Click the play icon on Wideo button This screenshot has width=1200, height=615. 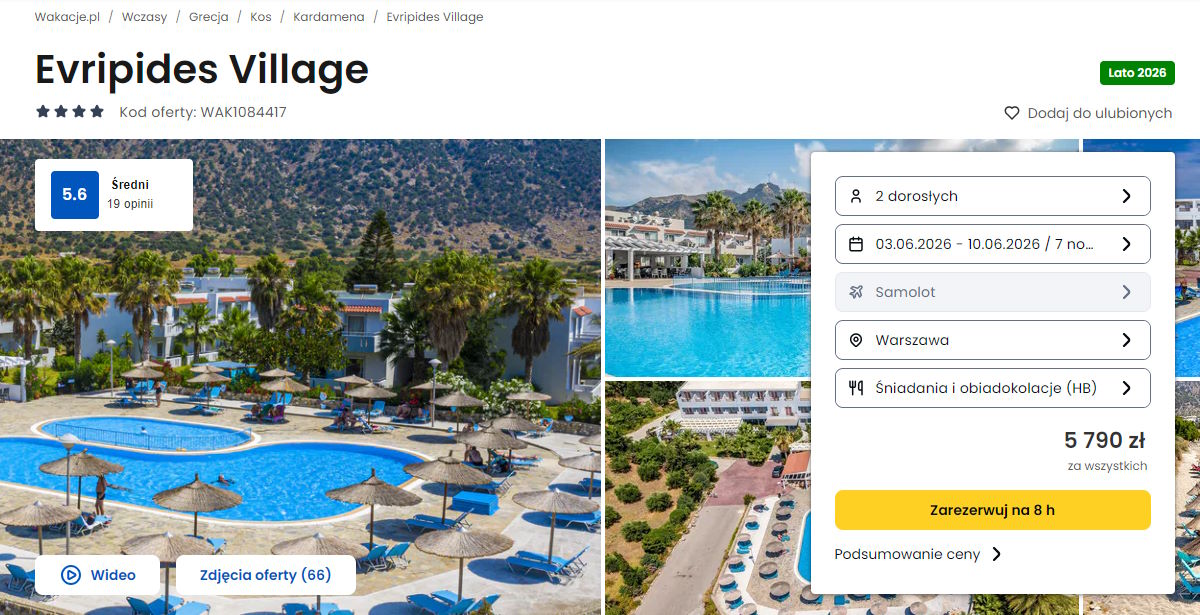(70, 575)
